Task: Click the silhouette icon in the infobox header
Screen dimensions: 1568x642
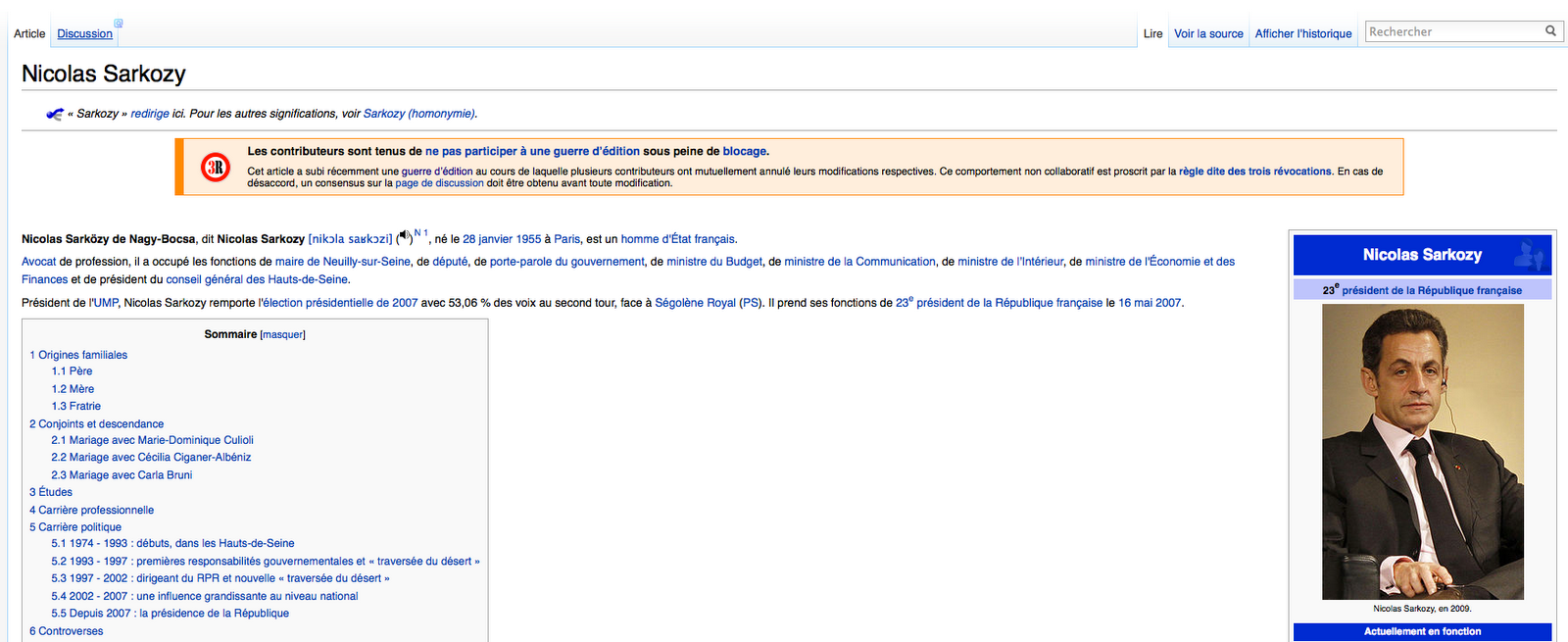Action: point(1528,255)
